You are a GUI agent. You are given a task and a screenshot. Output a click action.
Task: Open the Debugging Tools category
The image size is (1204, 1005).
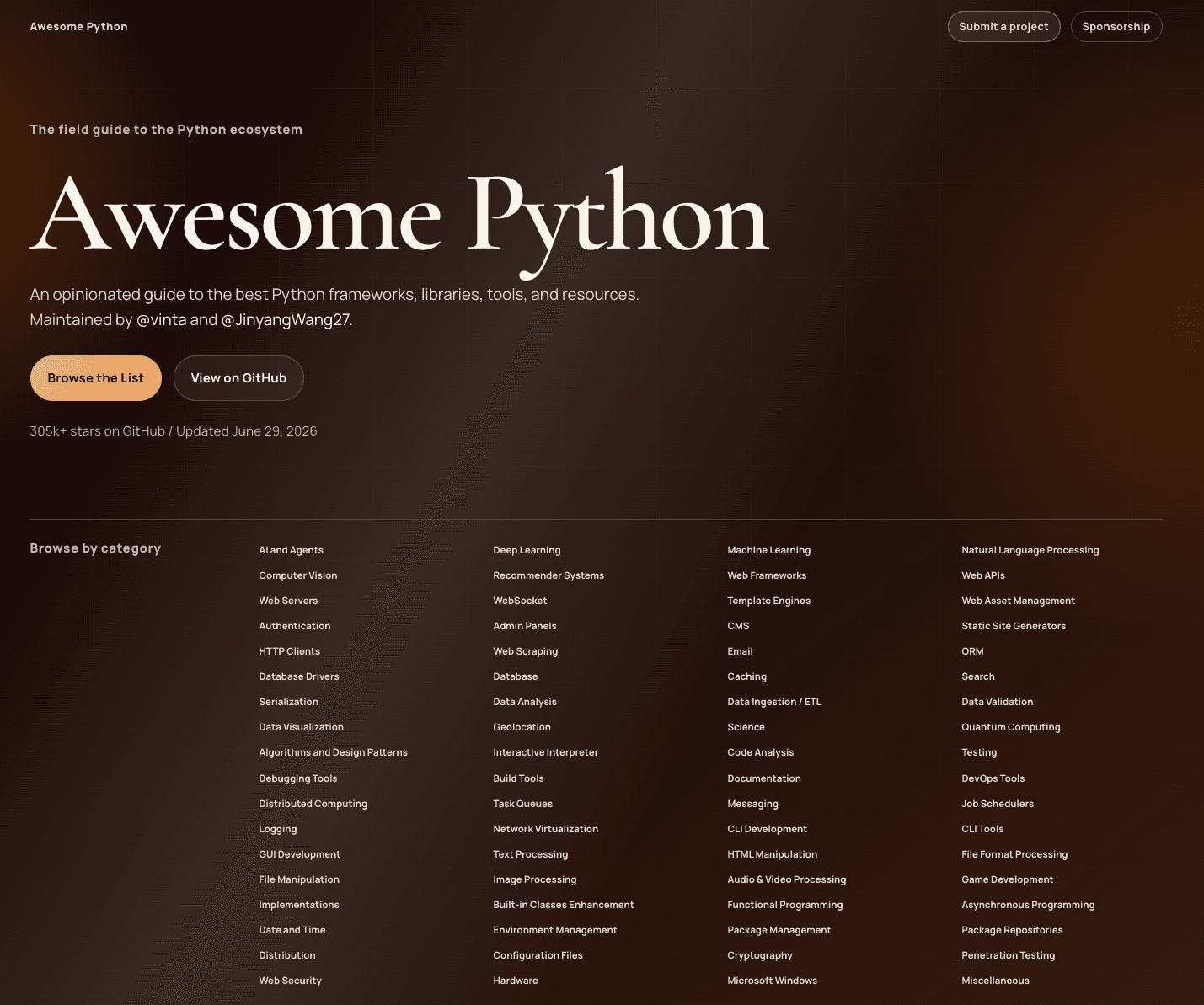(x=297, y=778)
